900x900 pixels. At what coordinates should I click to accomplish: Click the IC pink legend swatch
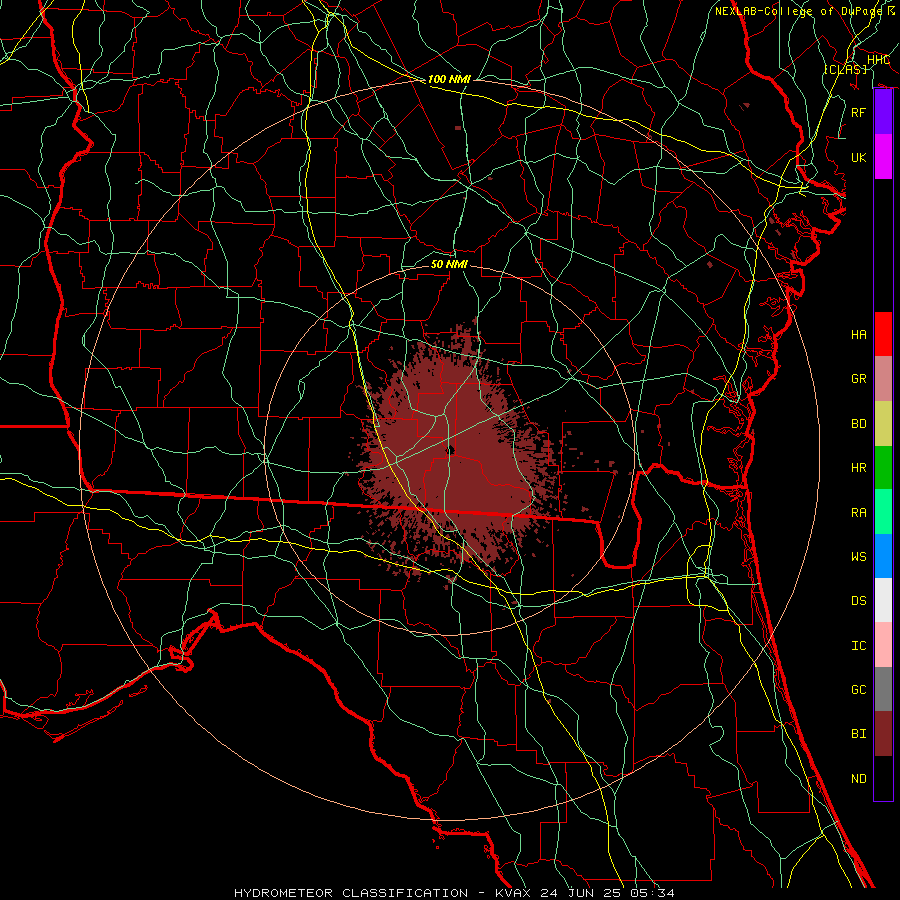[883, 645]
